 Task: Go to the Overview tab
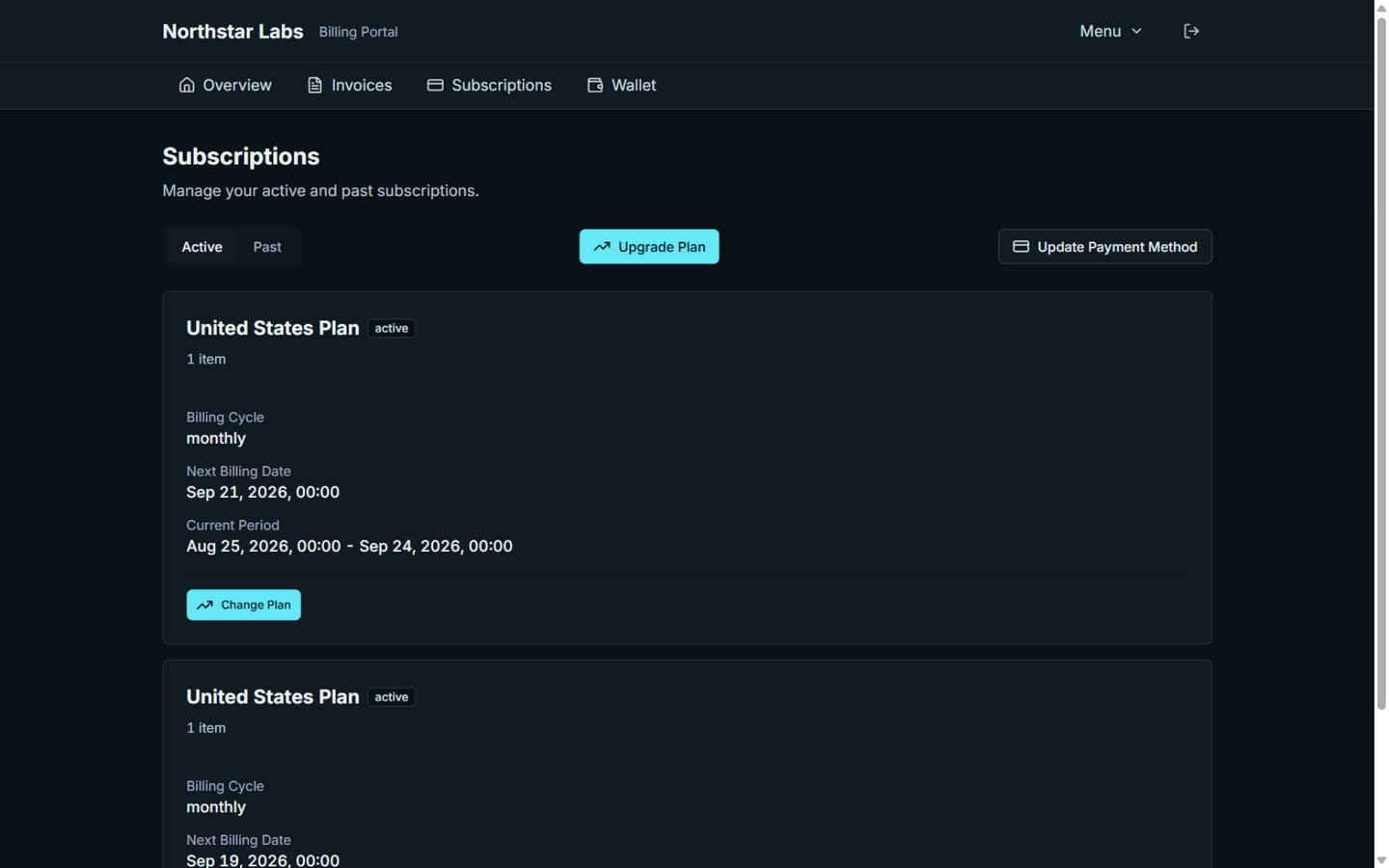point(225,85)
